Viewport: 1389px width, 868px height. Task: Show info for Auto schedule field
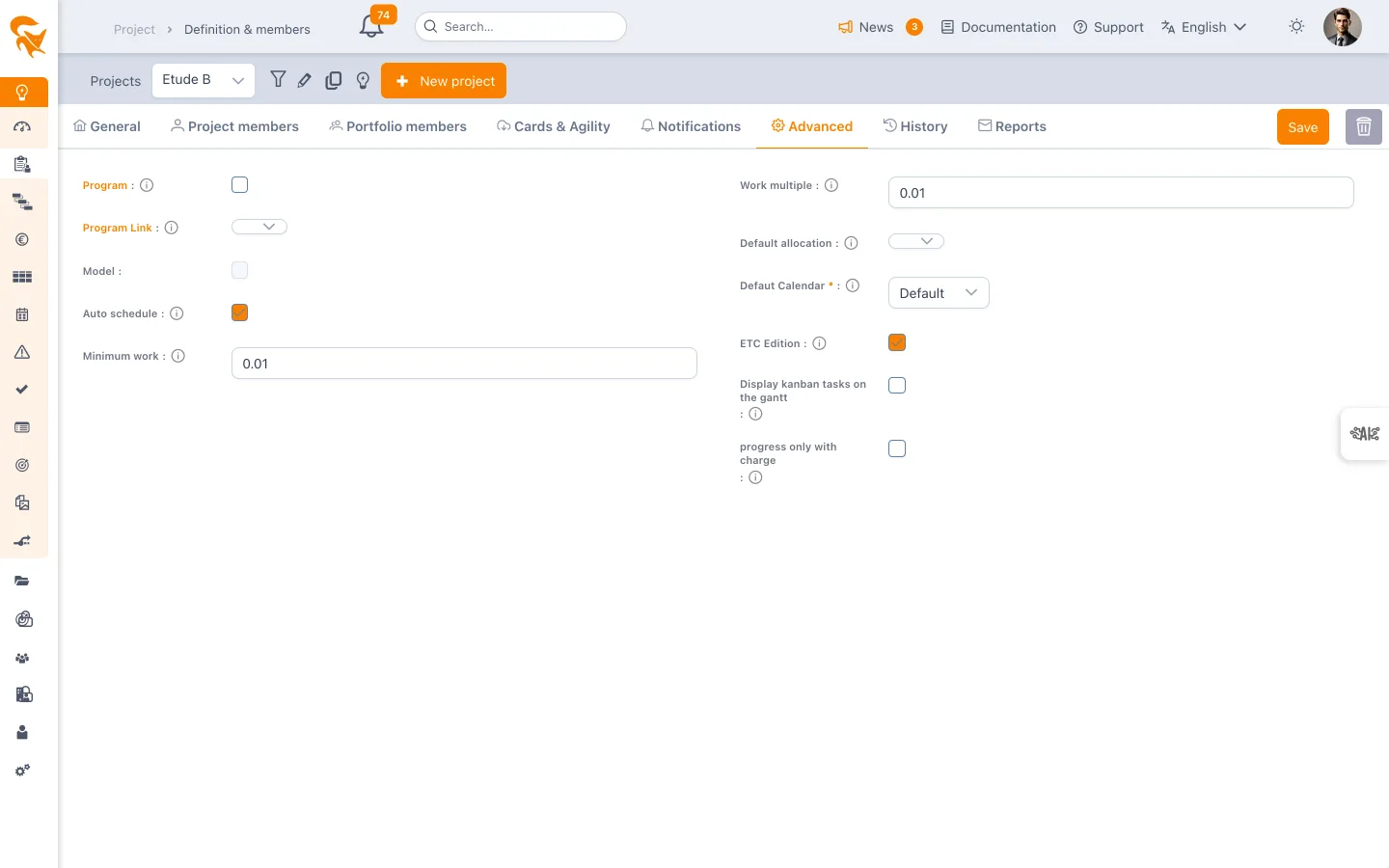(177, 313)
